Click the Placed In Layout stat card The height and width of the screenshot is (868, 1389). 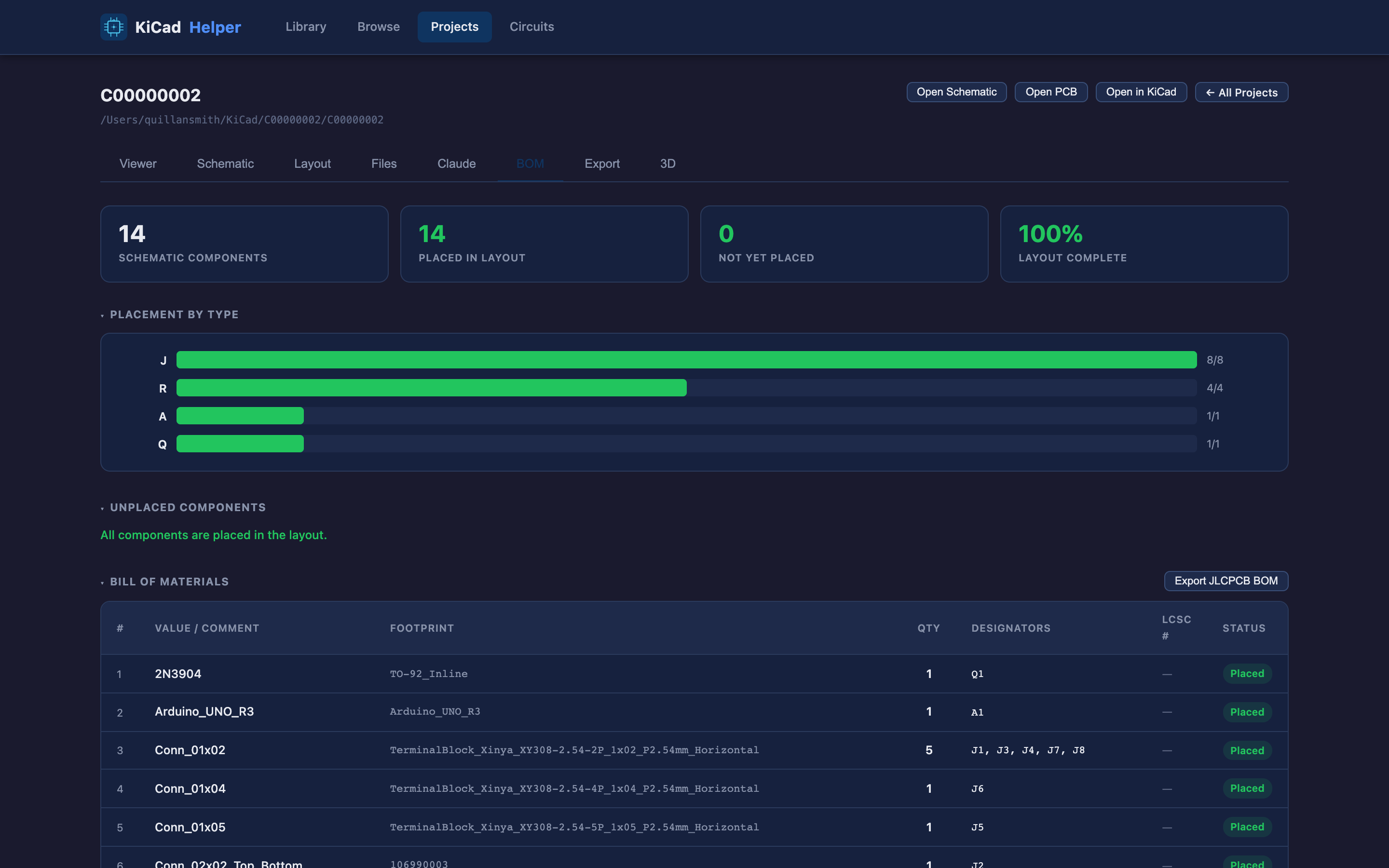click(x=544, y=244)
